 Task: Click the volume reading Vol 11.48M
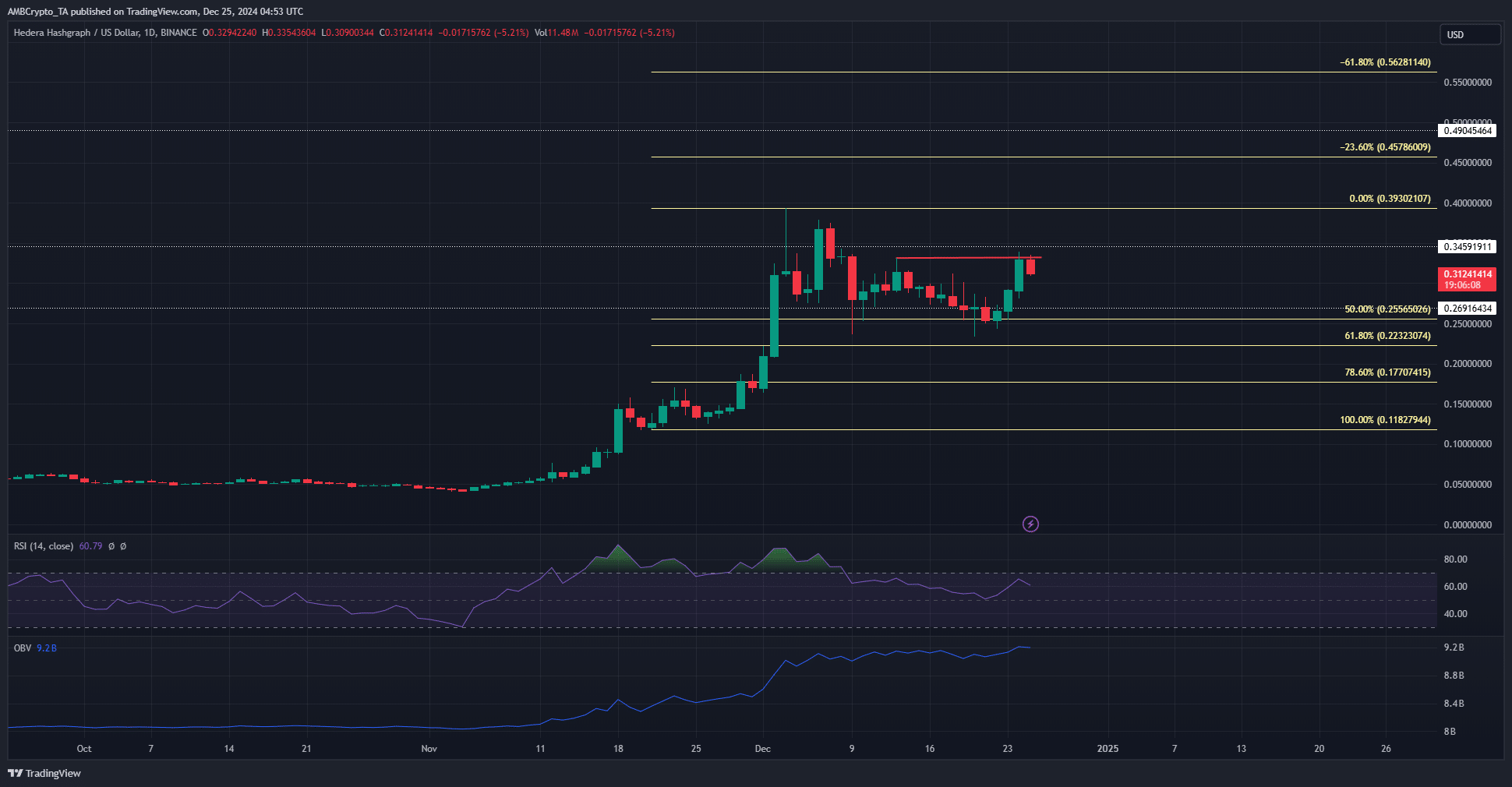[556, 33]
